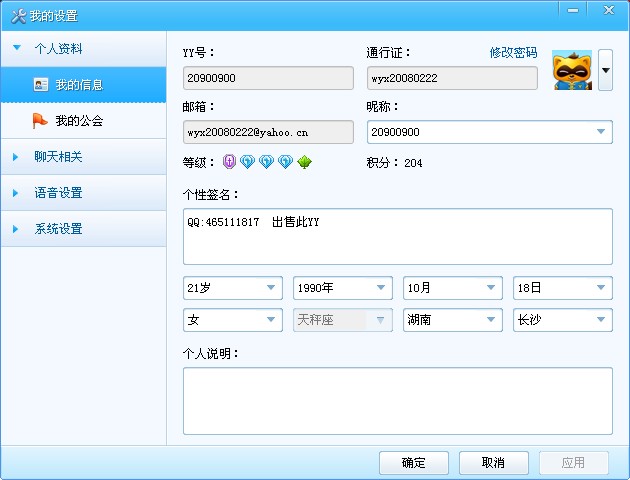Close the 我的设置 window
This screenshot has height=480, width=630.
[x=609, y=10]
